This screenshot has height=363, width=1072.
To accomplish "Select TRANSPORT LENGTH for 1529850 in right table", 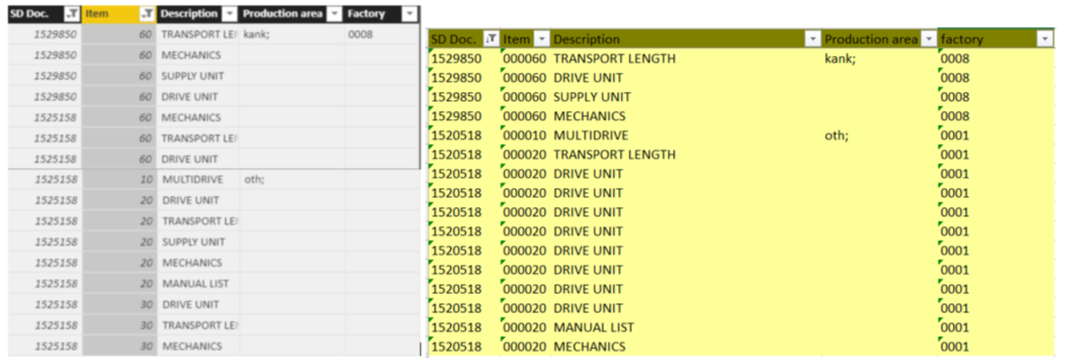I will 686,59.
